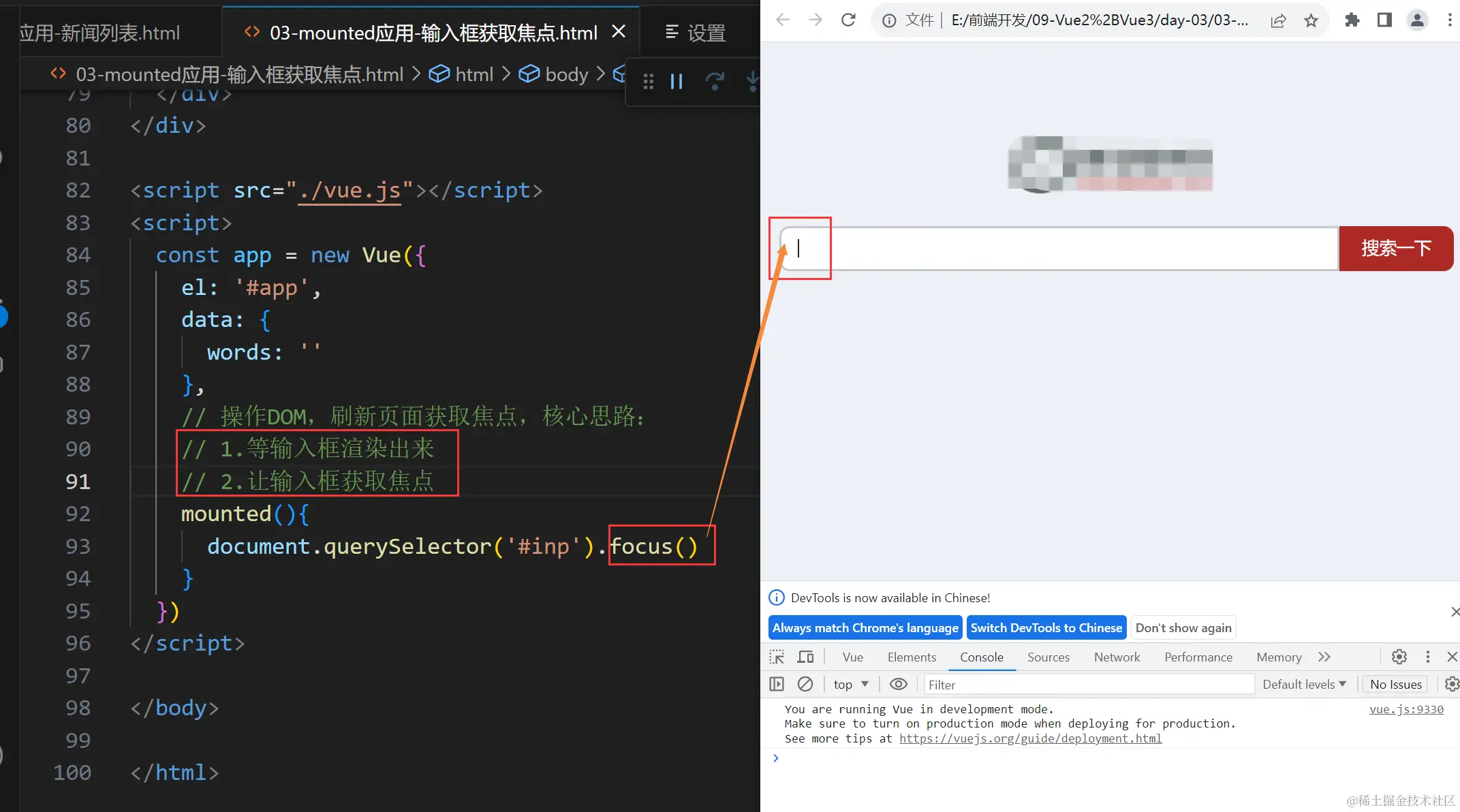This screenshot has width=1460, height=812.
Task: Click the browser address bar URL
Action: 1100,20
